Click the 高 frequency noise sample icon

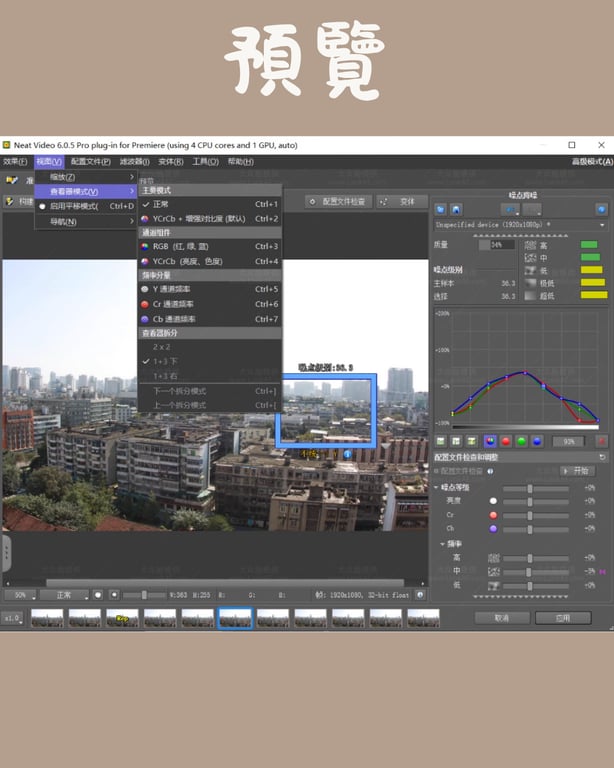coord(530,245)
